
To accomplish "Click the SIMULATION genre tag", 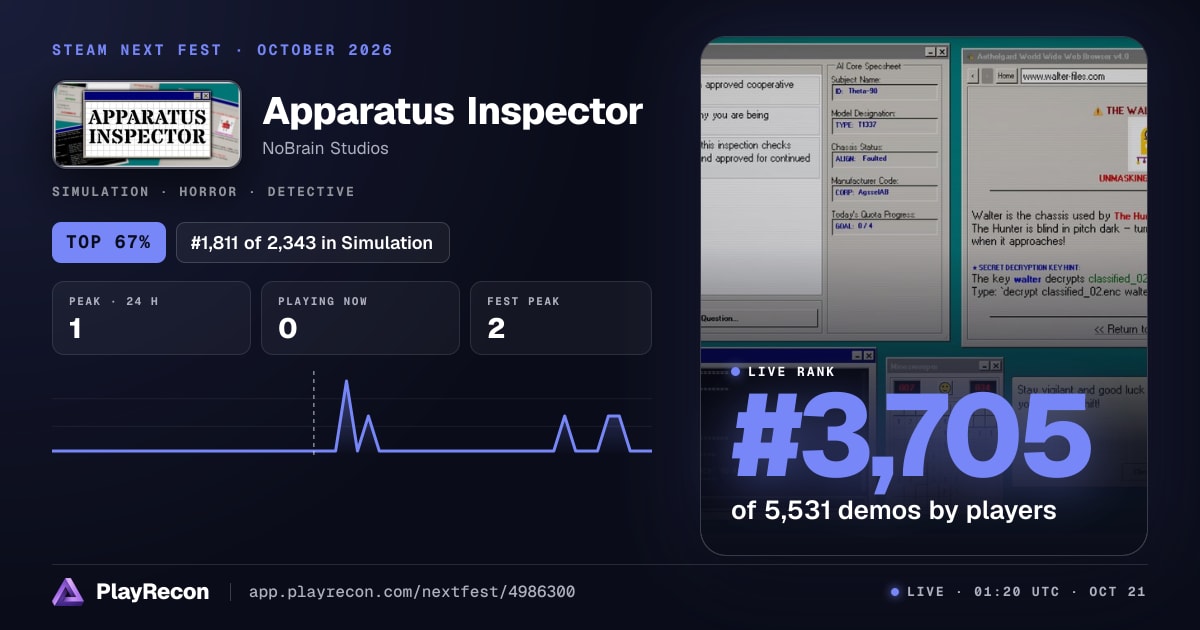I will (100, 191).
